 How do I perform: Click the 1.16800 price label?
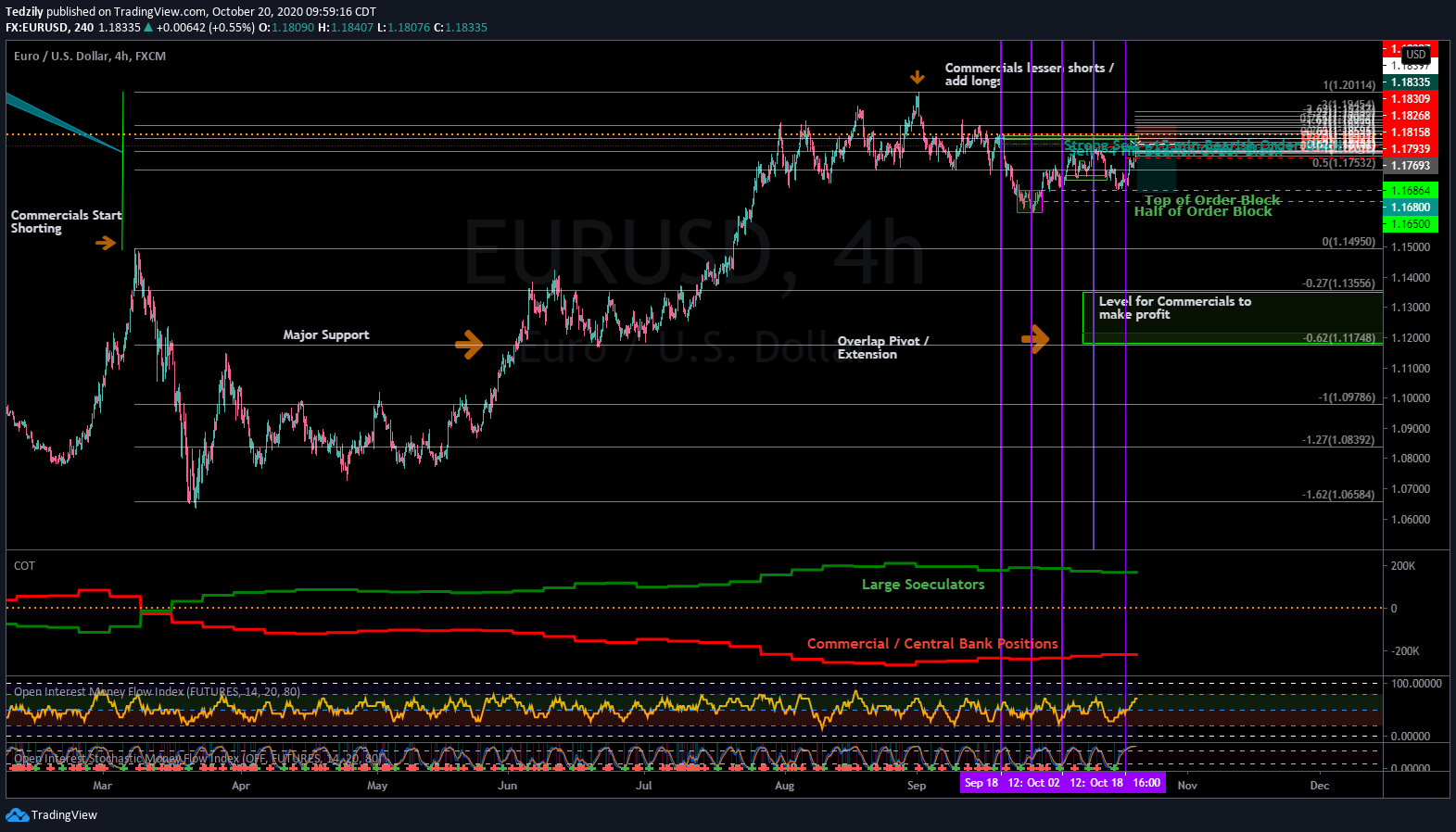click(1411, 208)
